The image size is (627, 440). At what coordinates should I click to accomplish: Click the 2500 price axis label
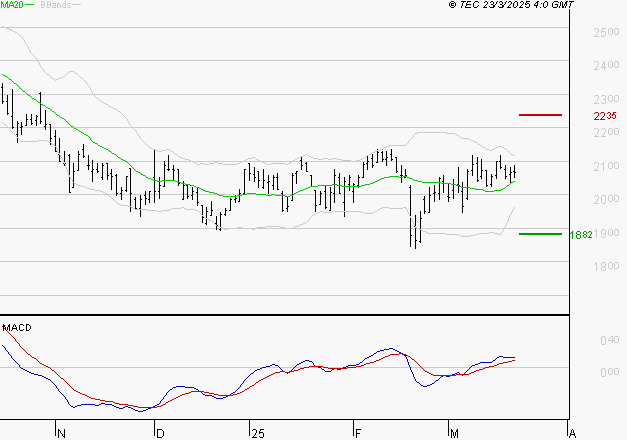coord(606,33)
